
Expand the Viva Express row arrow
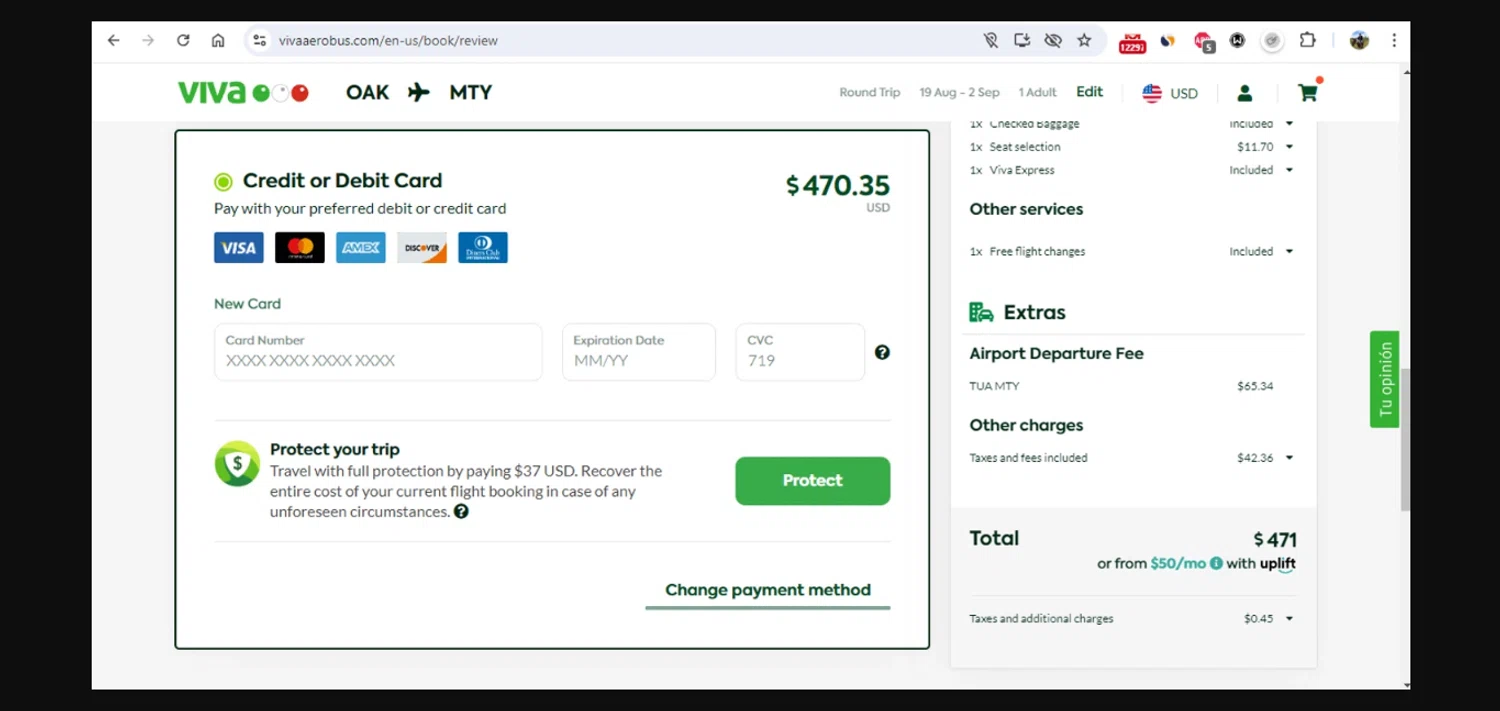coord(1289,170)
